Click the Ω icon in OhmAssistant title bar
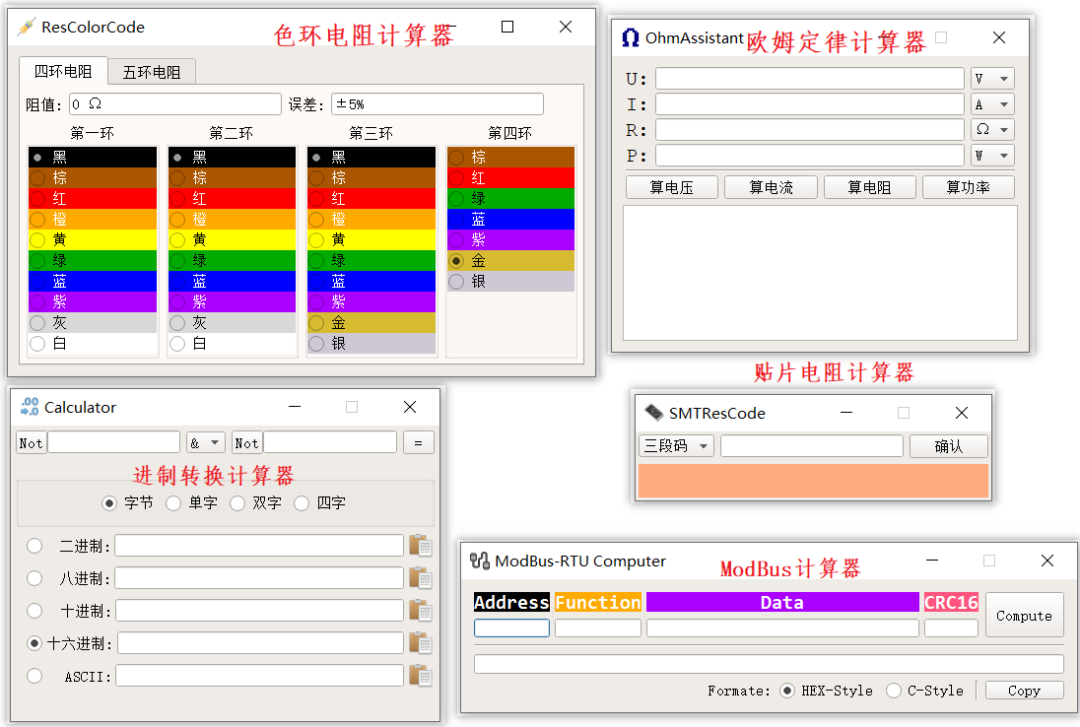The image size is (1080, 727). pyautogui.click(x=628, y=37)
